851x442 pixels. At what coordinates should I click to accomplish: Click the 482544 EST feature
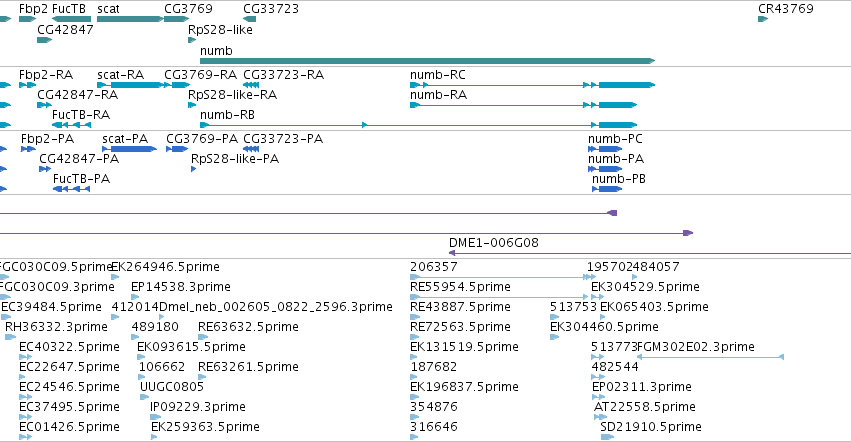[x=598, y=377]
